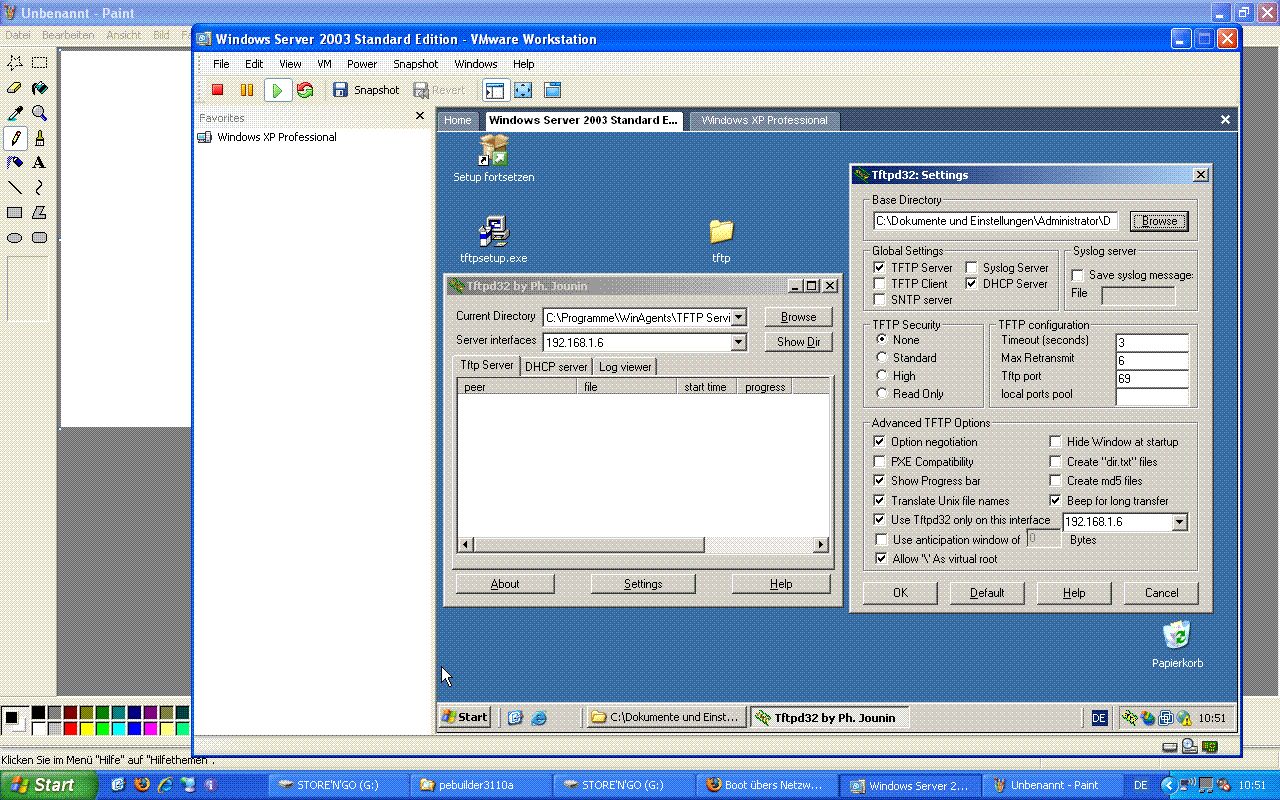1280x800 pixels.
Task: Select the Pencil tool in Paint
Action: click(15, 138)
